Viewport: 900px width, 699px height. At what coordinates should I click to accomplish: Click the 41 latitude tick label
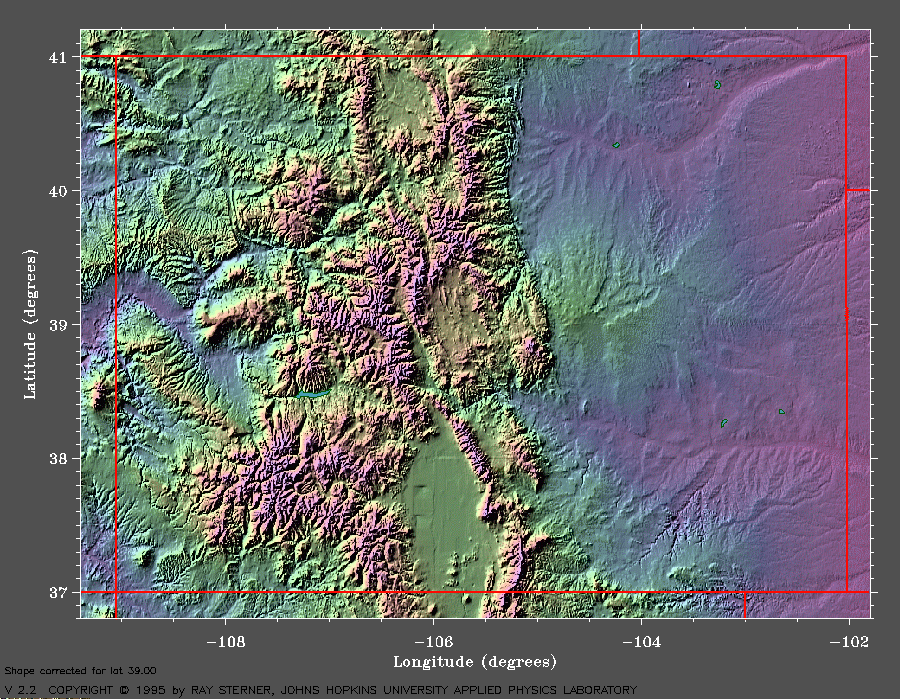point(60,57)
